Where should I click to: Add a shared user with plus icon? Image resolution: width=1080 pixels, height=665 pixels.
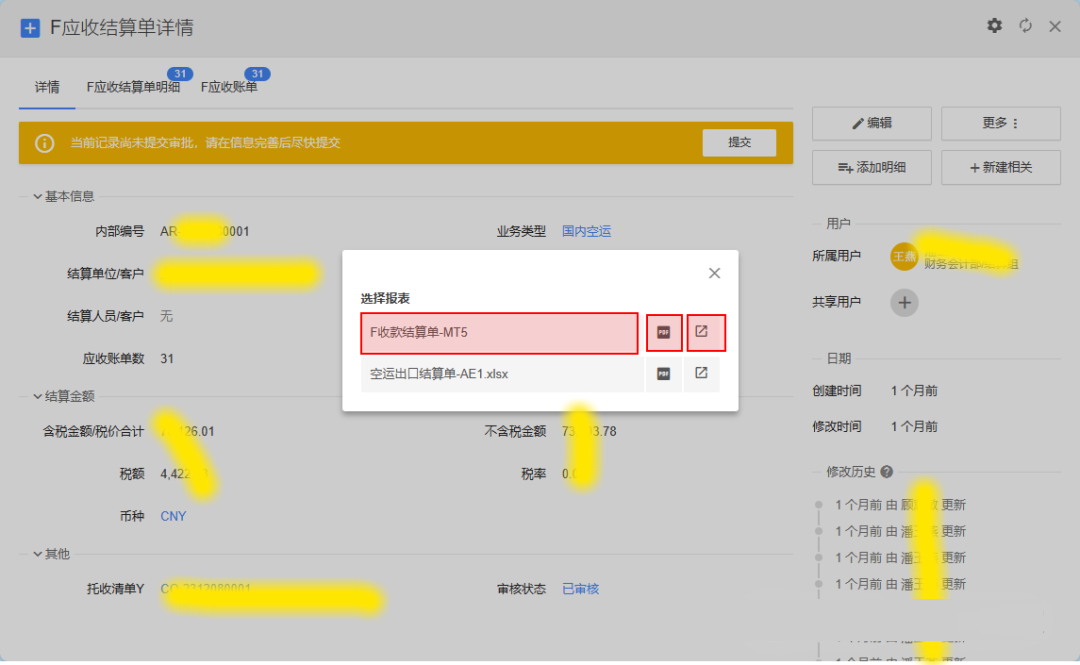tap(904, 302)
